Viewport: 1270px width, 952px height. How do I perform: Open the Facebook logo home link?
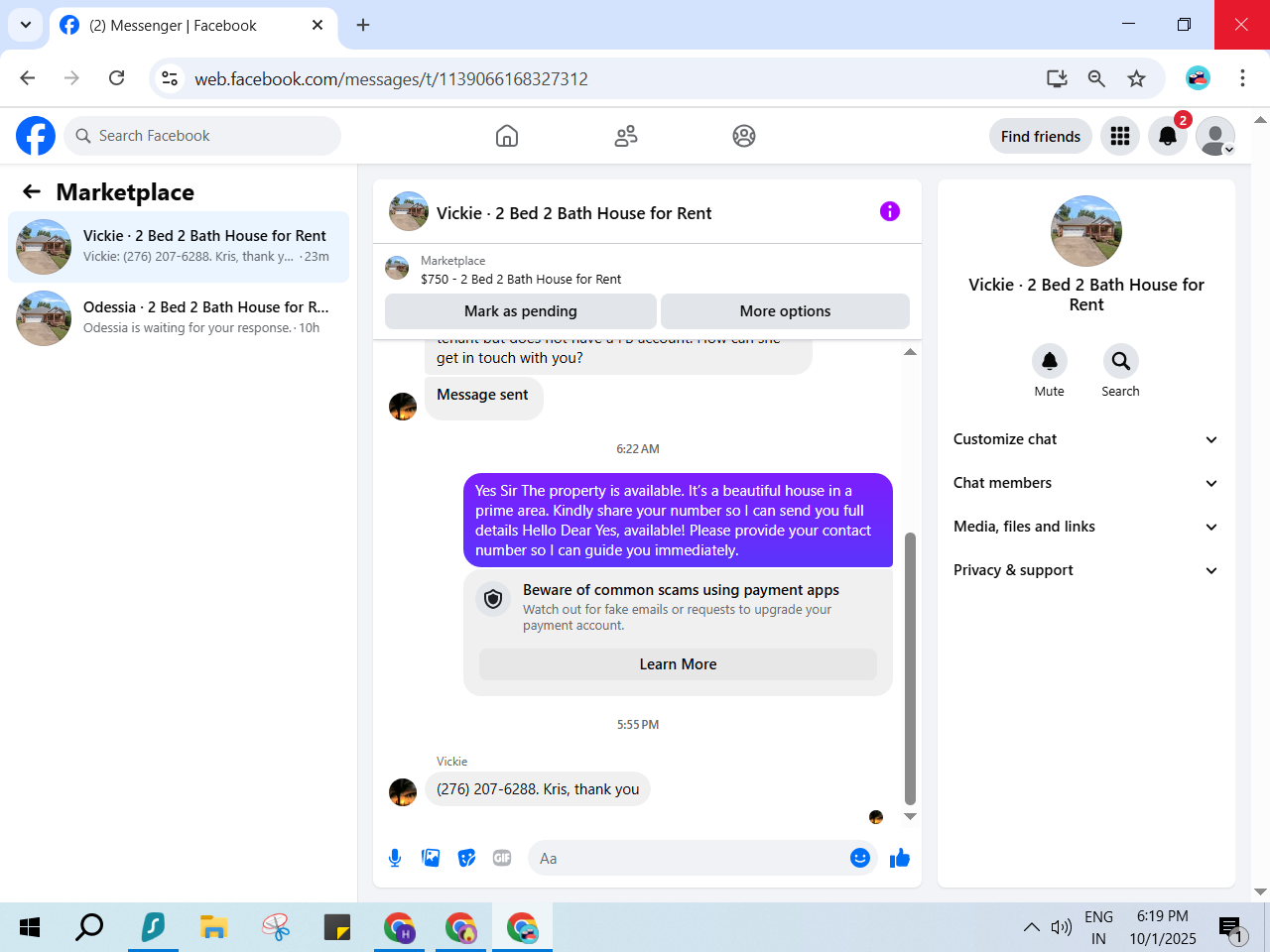coord(36,136)
